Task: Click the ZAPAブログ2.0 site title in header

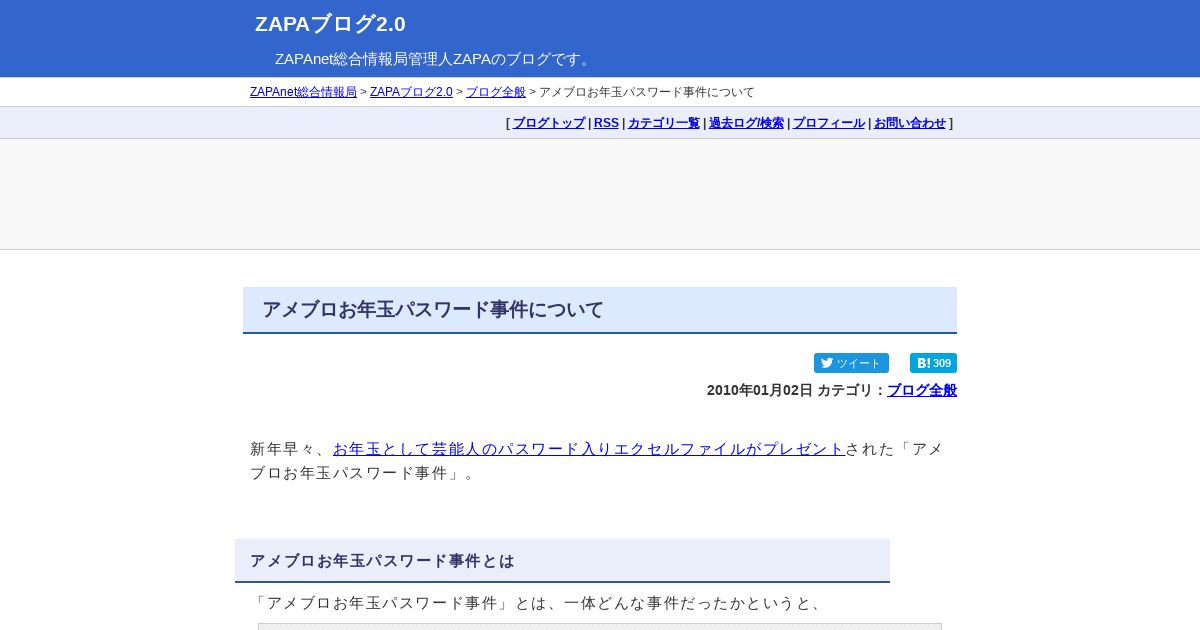Action: pos(330,24)
